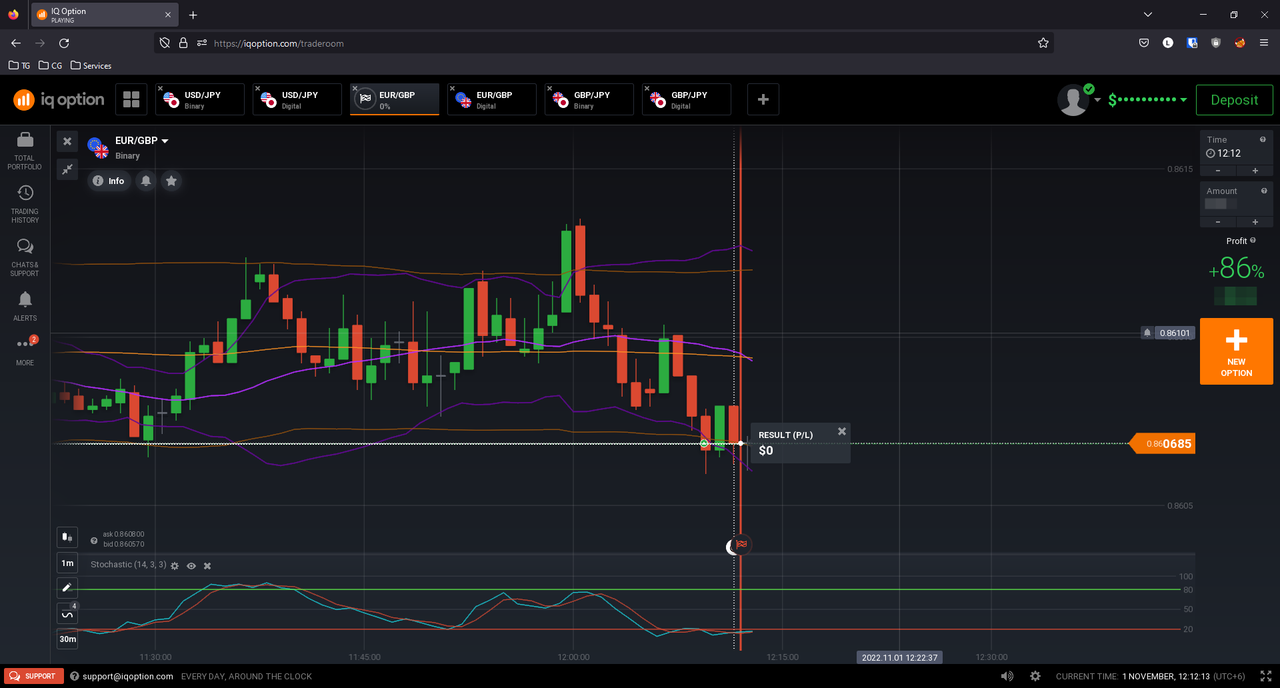Toggle sound speaker icon in footer
This screenshot has width=1280, height=688.
click(x=1006, y=677)
